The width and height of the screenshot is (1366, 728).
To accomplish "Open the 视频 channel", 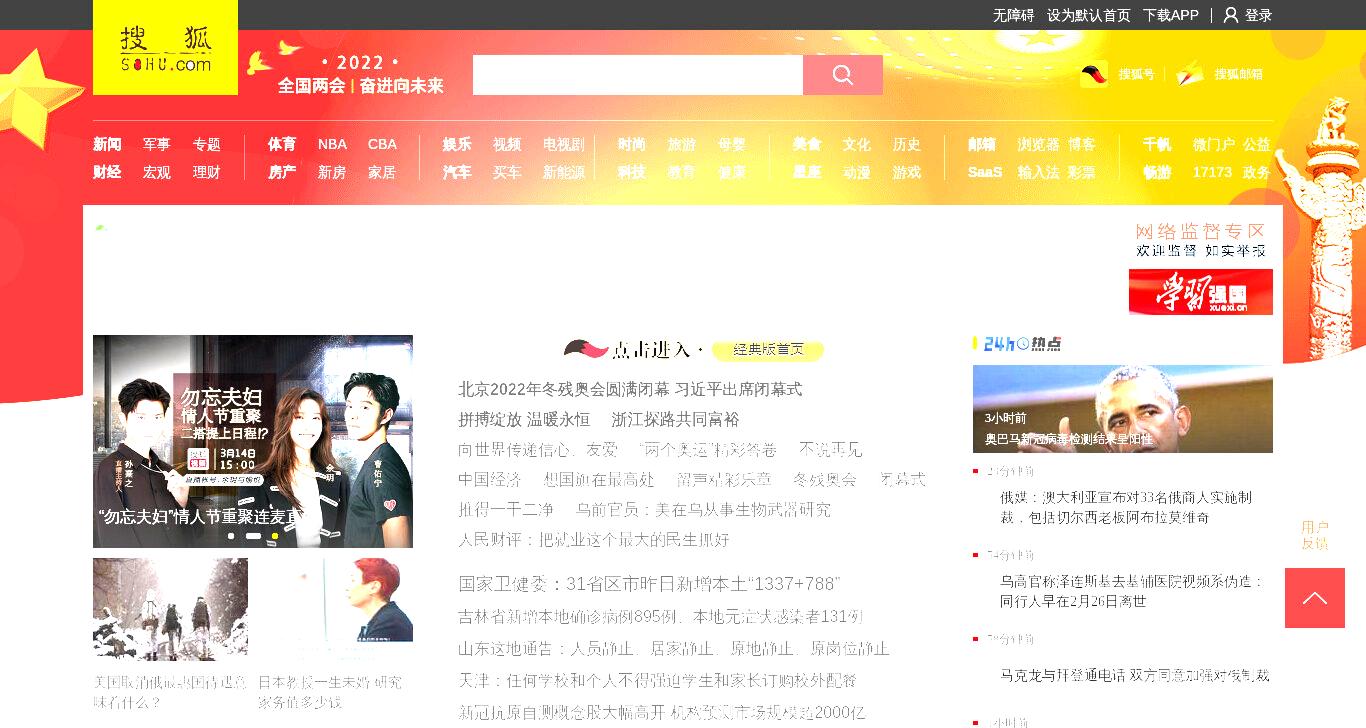I will point(507,144).
